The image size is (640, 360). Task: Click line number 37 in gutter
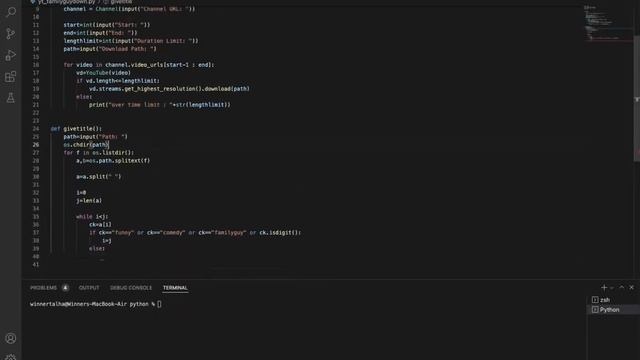36,233
